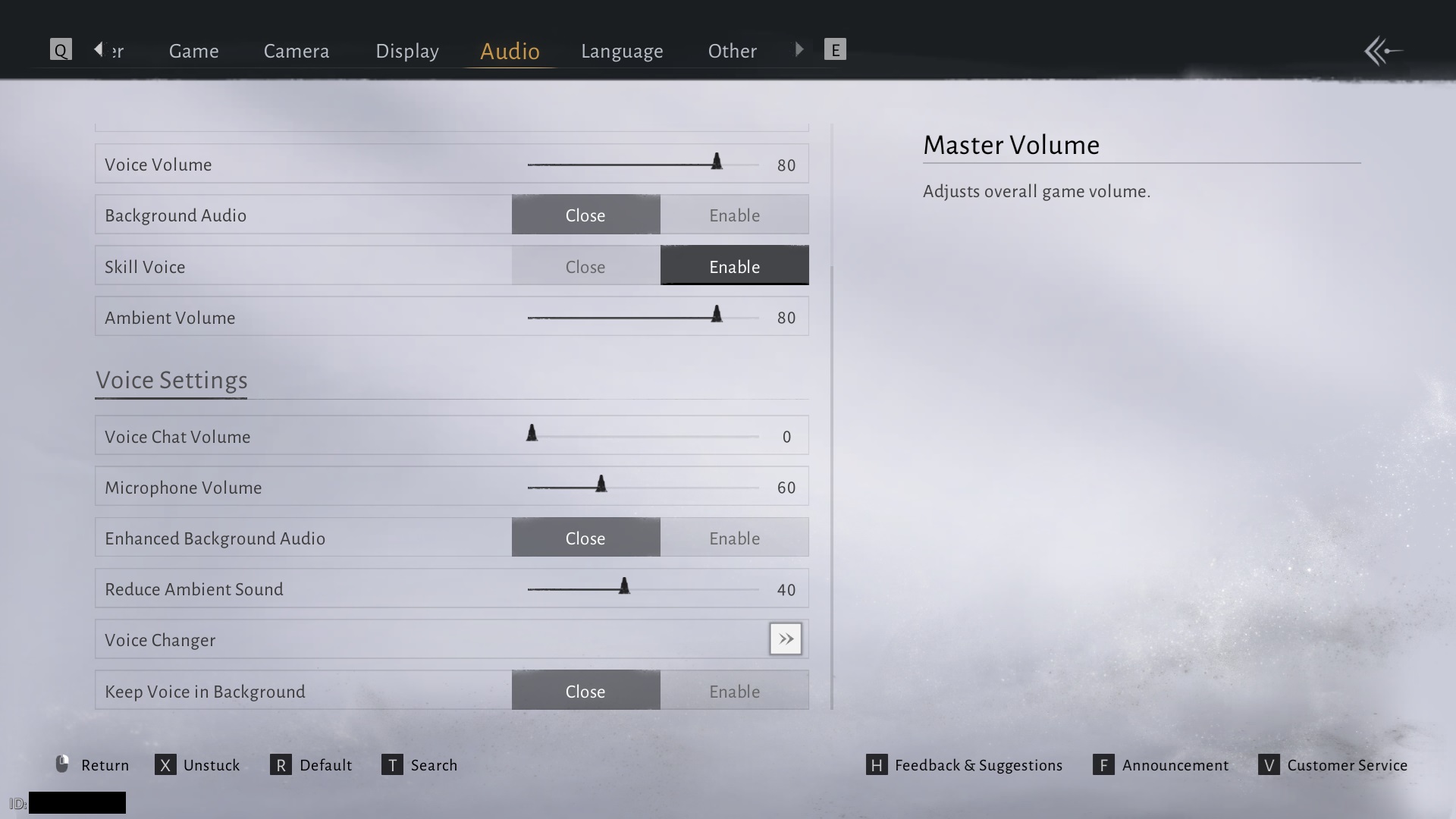The height and width of the screenshot is (819, 1456).
Task: Open the Language tab
Action: 622,52
